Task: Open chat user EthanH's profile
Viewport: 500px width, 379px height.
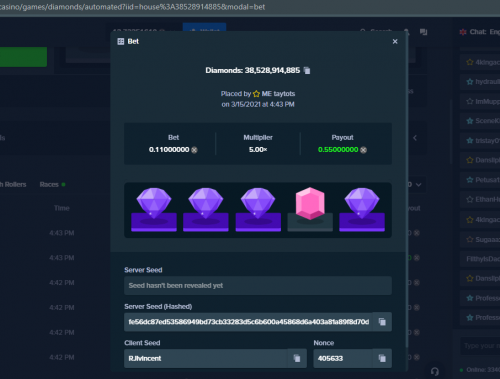Action: (x=487, y=200)
